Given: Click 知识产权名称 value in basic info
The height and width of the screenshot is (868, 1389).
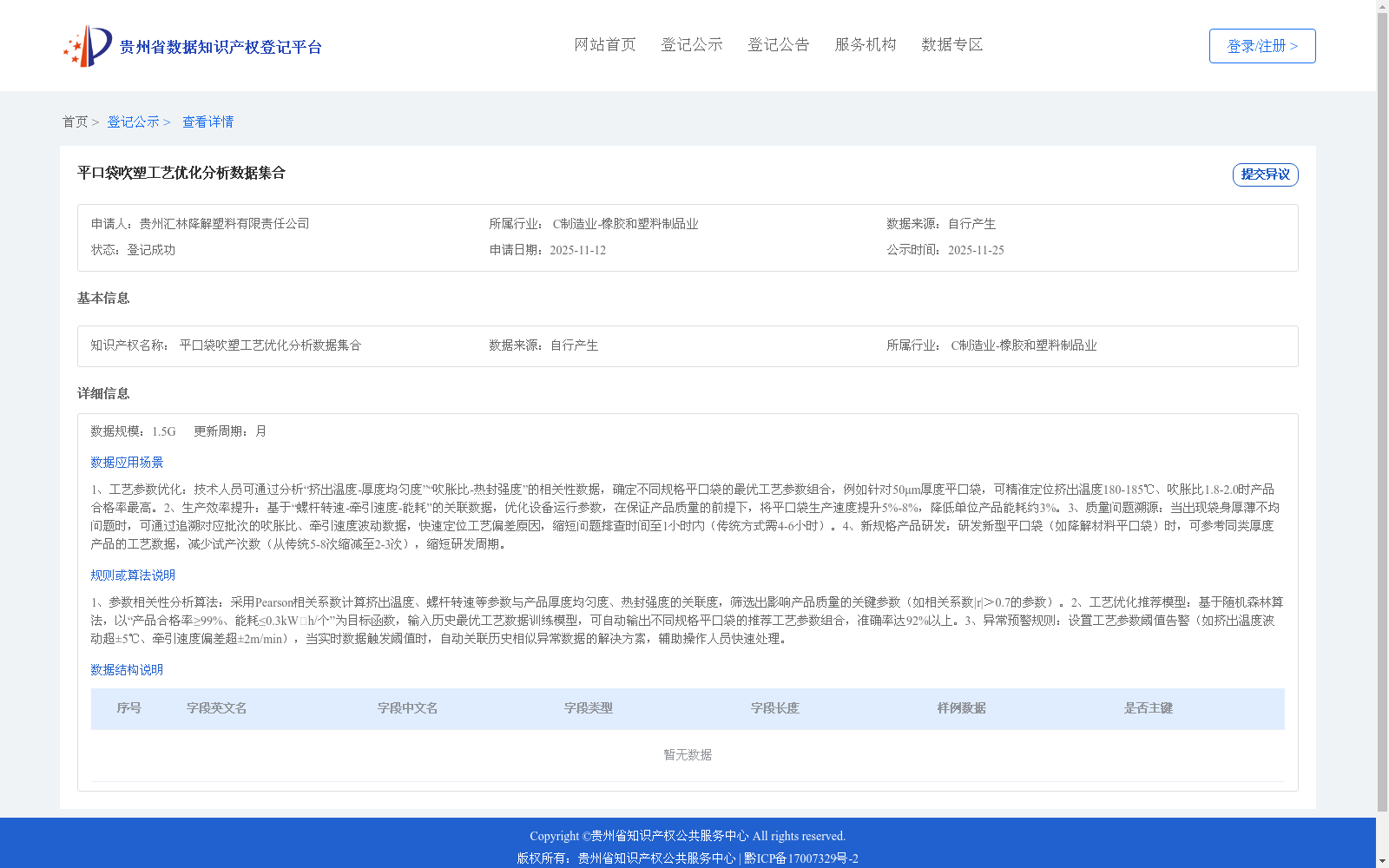Looking at the screenshot, I should coord(270,345).
